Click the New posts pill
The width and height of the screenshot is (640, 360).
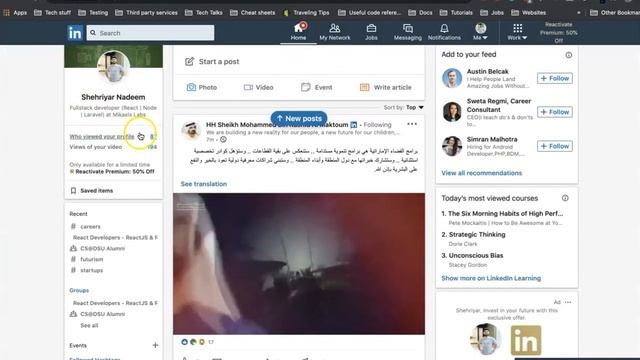tap(299, 118)
